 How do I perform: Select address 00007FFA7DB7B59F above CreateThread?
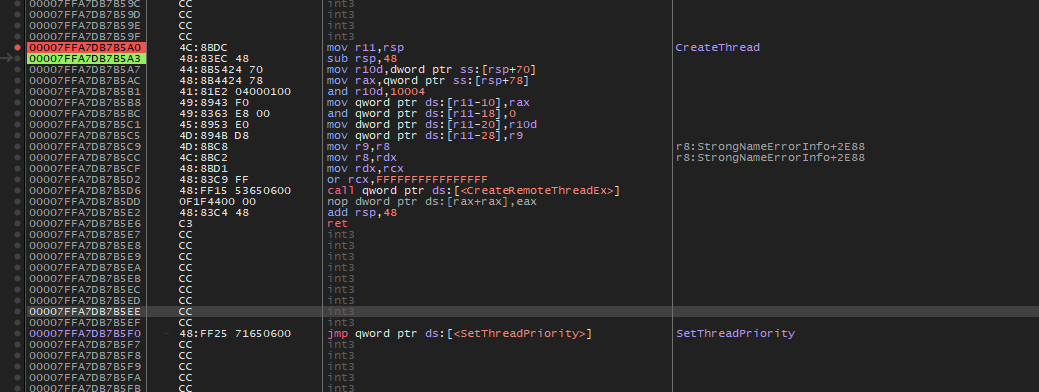point(85,36)
